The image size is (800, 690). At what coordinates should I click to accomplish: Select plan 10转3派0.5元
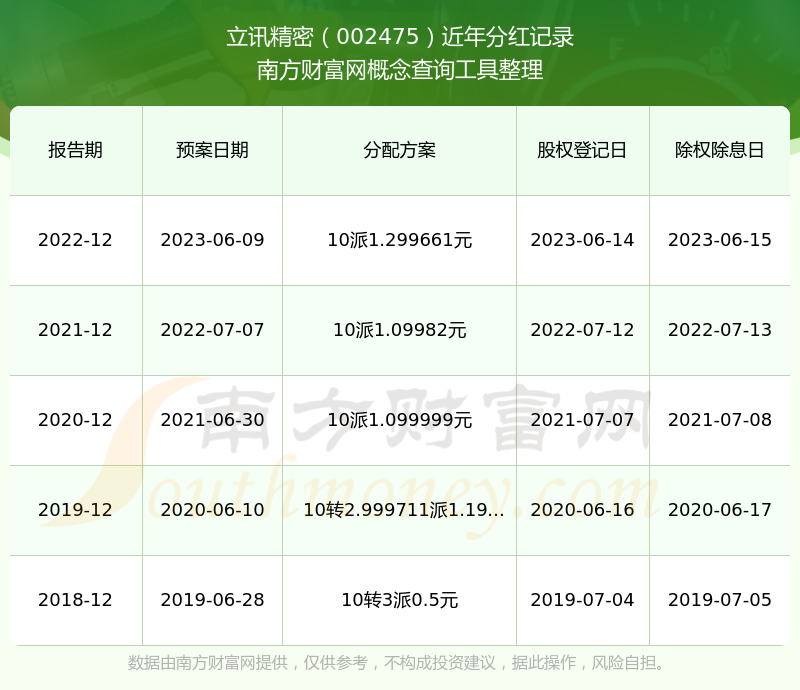(x=399, y=600)
